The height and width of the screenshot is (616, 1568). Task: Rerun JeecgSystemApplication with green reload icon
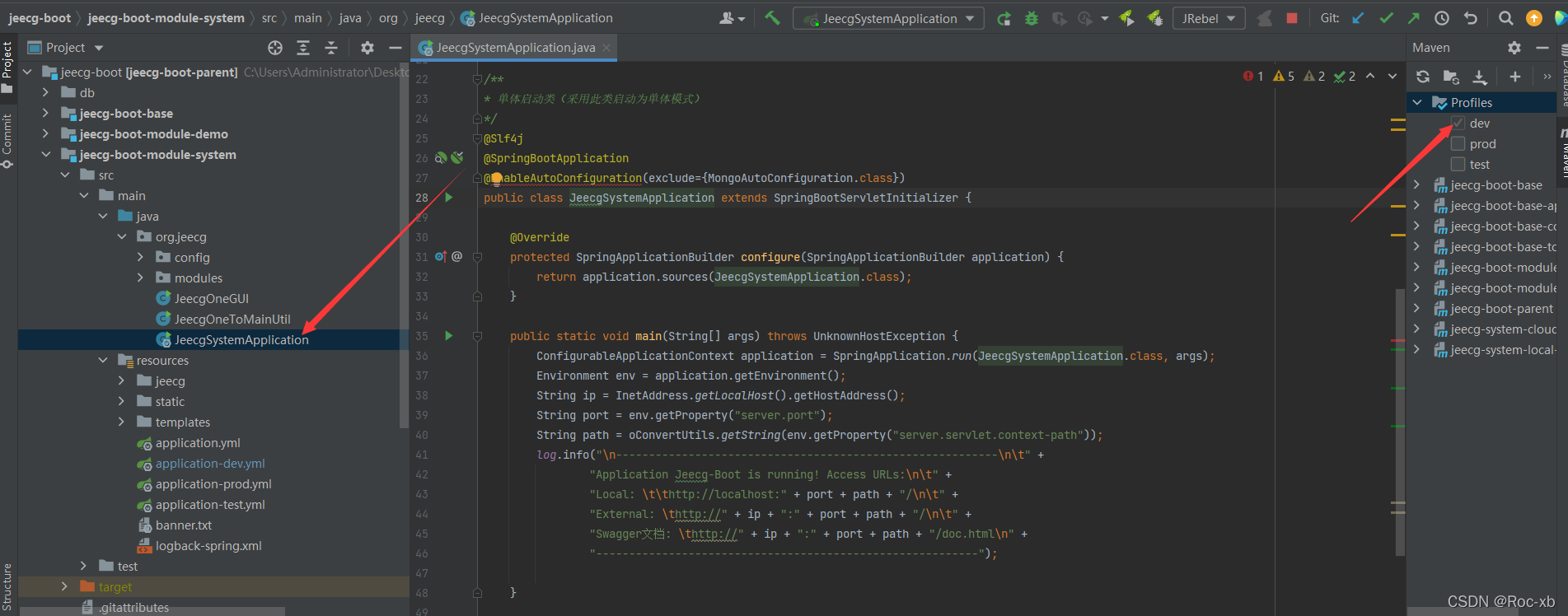click(x=1004, y=18)
